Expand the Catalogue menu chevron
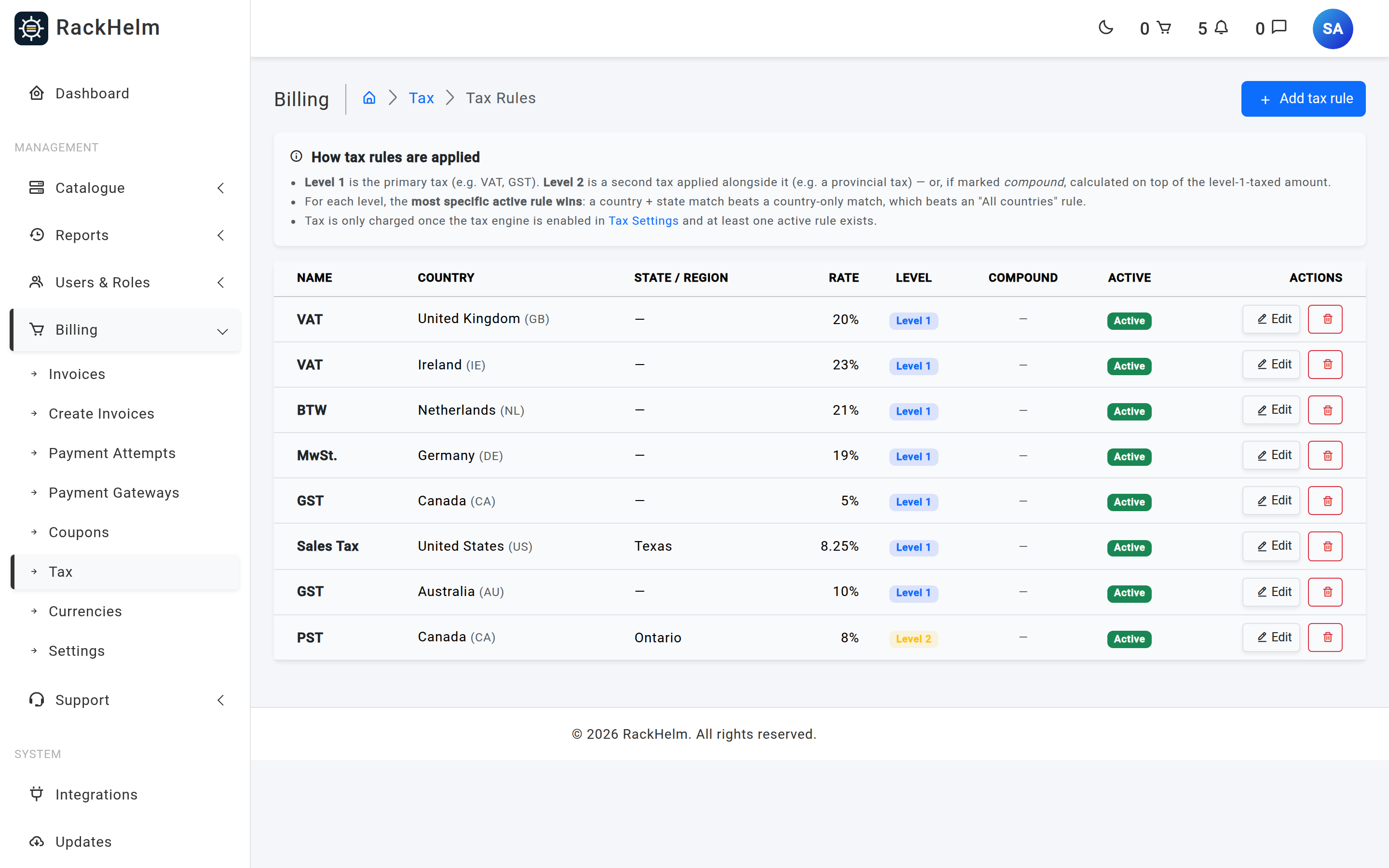 [x=221, y=188]
